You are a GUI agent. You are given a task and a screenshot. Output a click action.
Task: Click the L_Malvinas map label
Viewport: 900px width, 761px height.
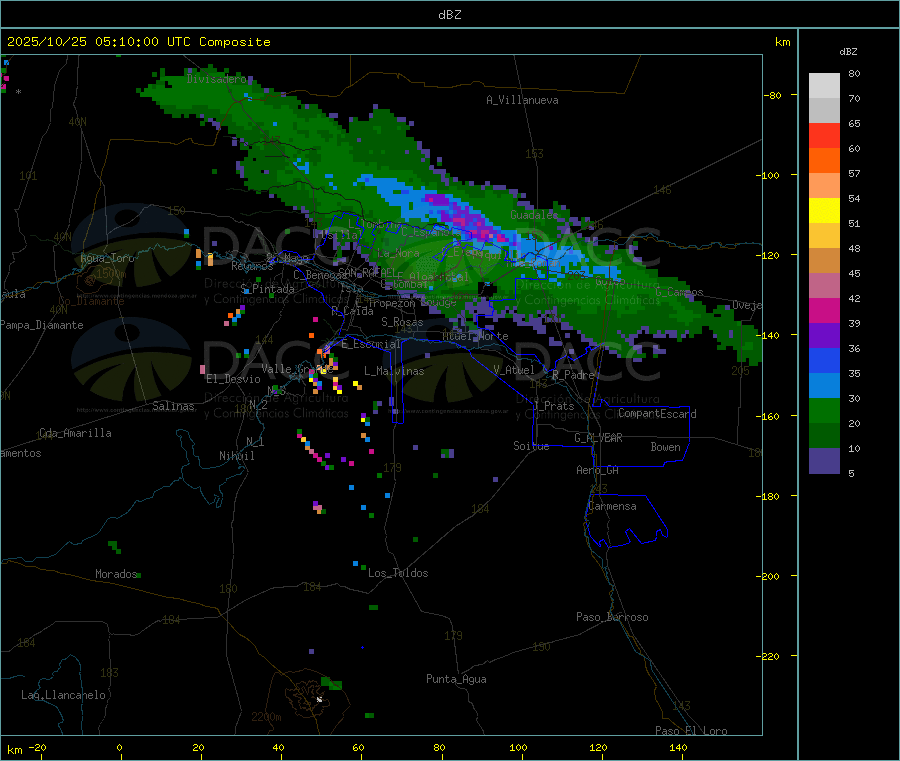[394, 371]
